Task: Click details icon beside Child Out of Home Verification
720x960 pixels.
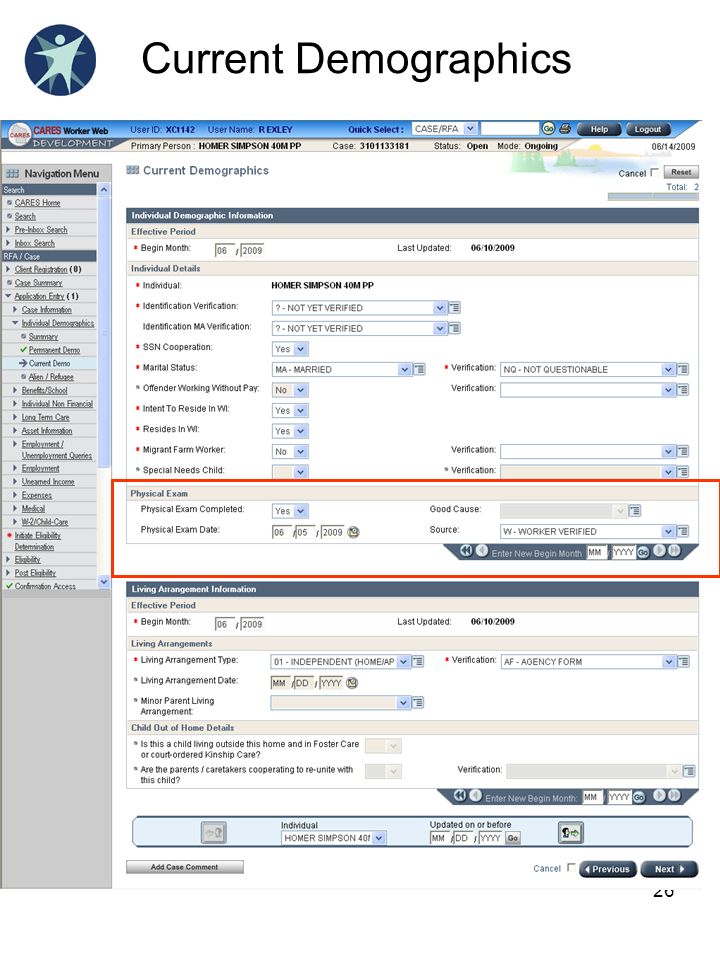Action: [x=689, y=771]
